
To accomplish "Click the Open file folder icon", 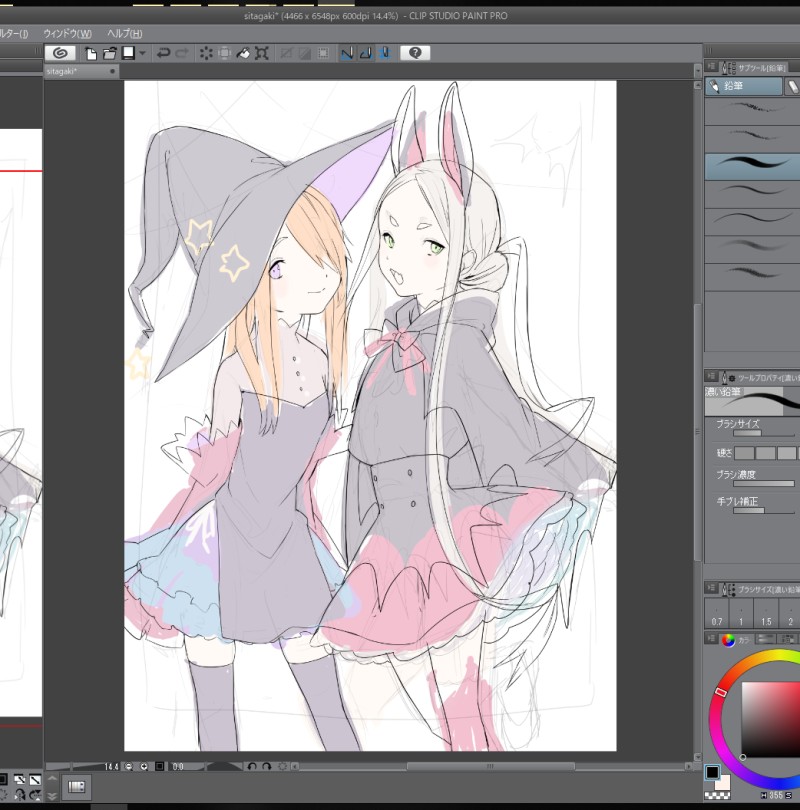I will [x=110, y=52].
